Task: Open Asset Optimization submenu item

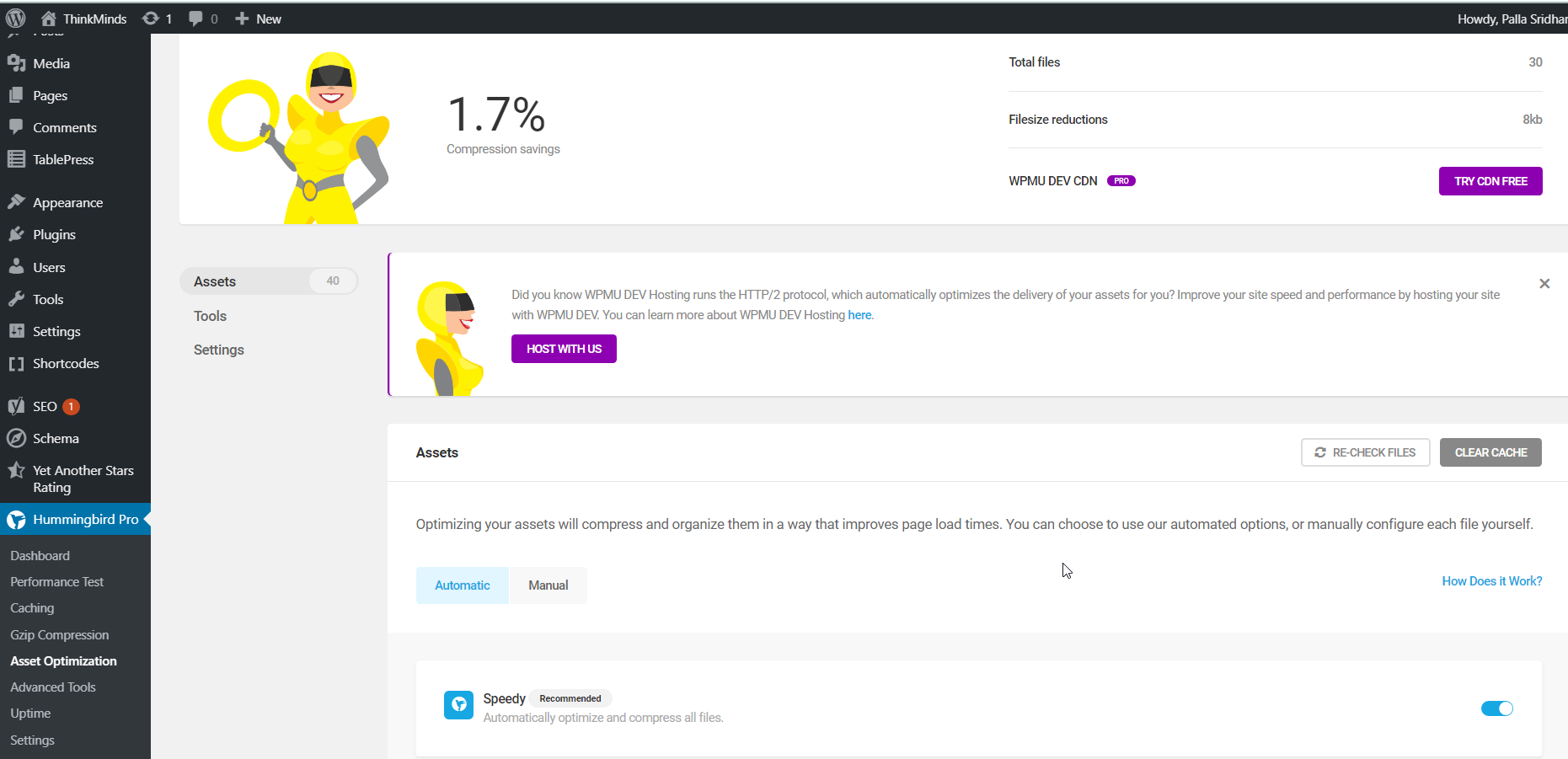Action: click(63, 661)
